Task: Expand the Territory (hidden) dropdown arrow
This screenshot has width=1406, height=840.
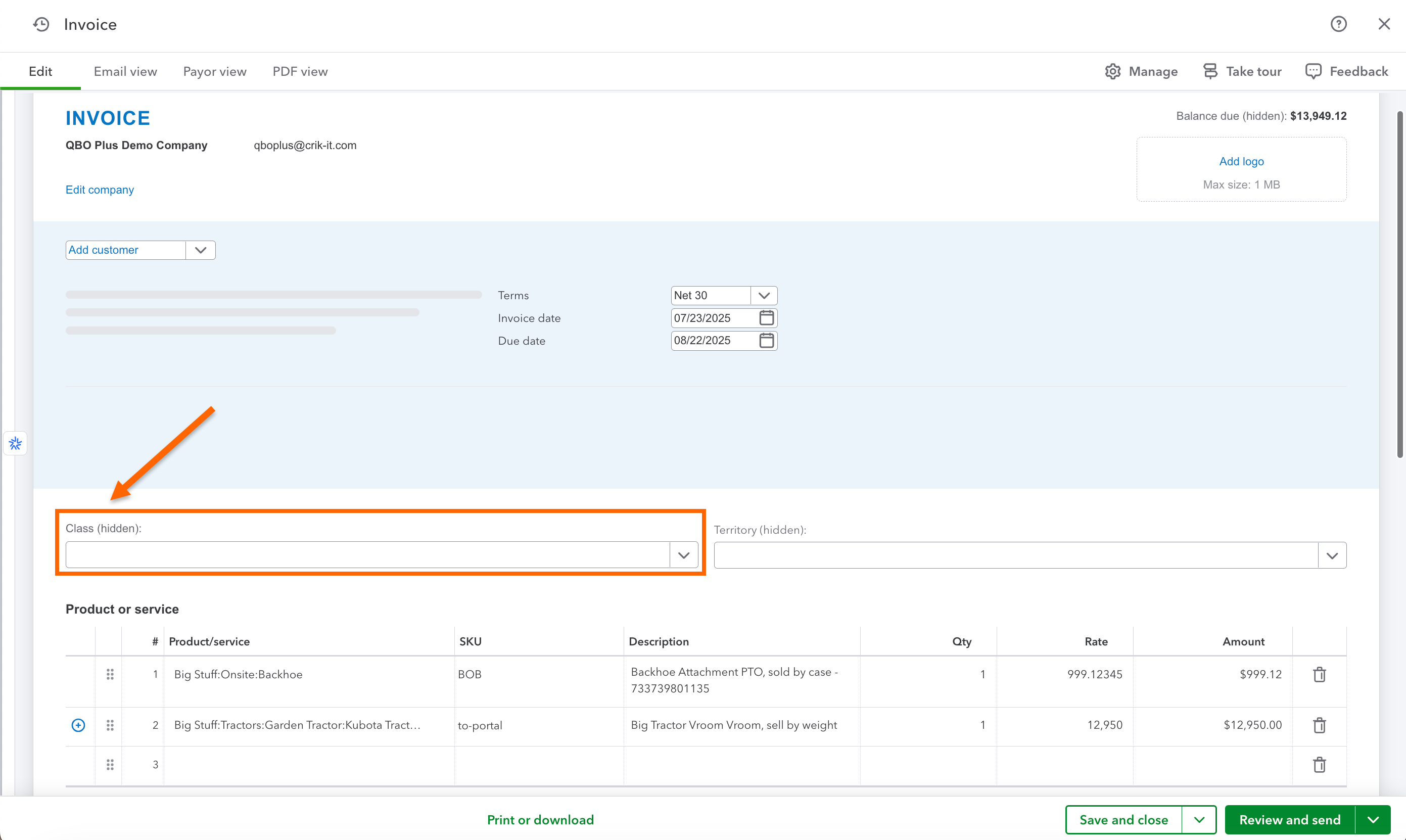Action: tap(1331, 556)
